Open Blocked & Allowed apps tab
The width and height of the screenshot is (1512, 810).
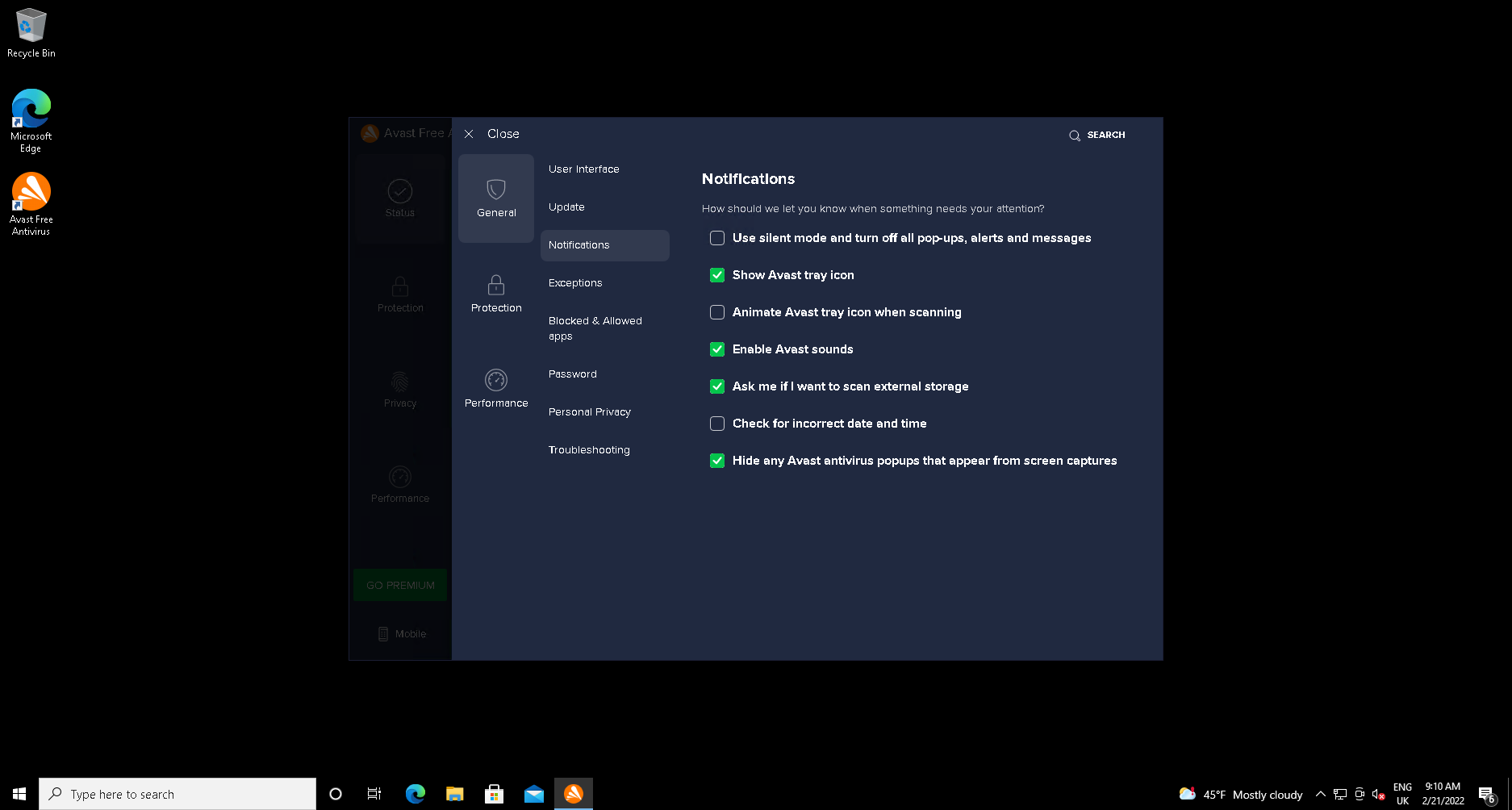(x=605, y=328)
